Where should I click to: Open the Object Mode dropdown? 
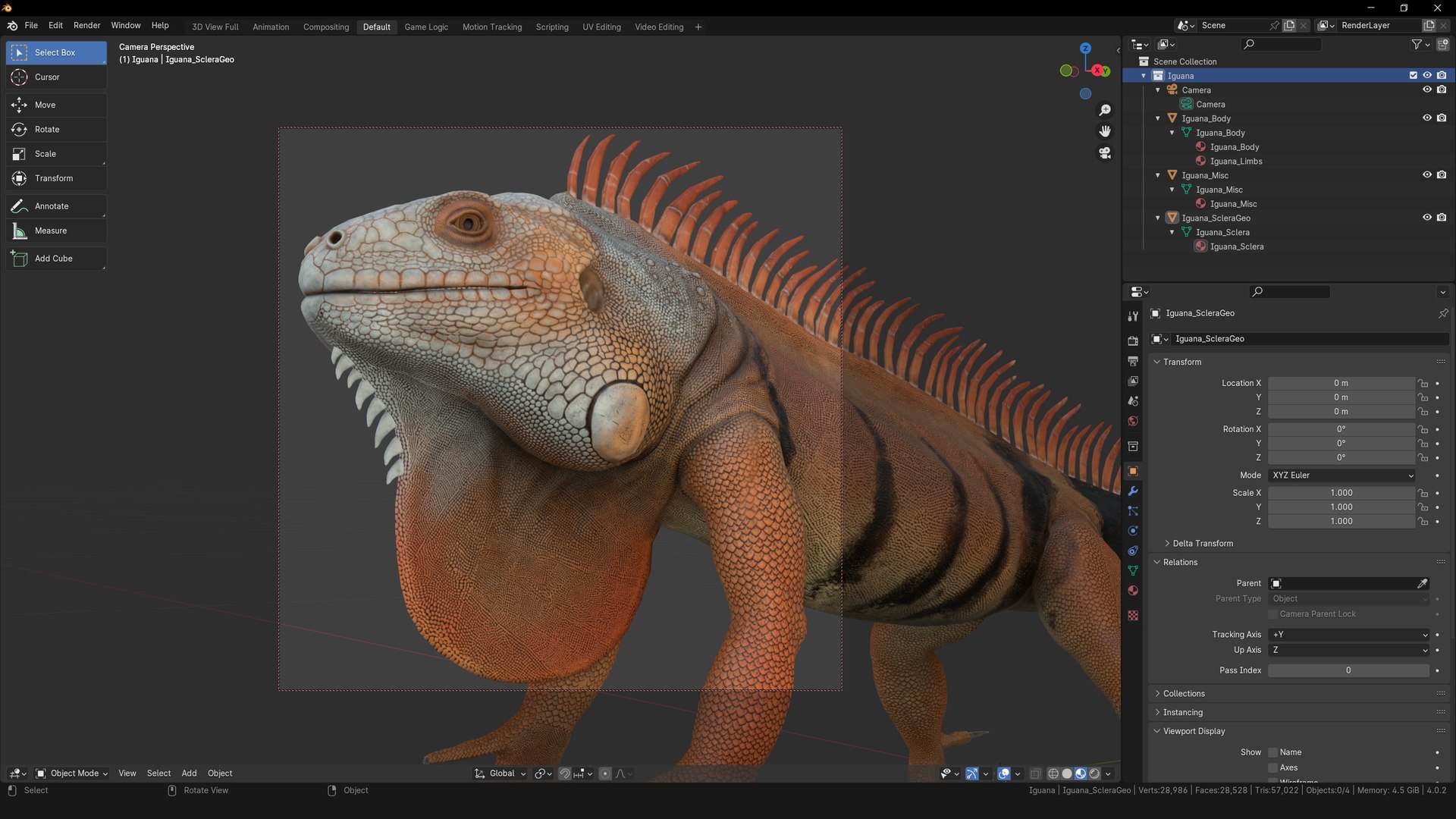[x=72, y=773]
